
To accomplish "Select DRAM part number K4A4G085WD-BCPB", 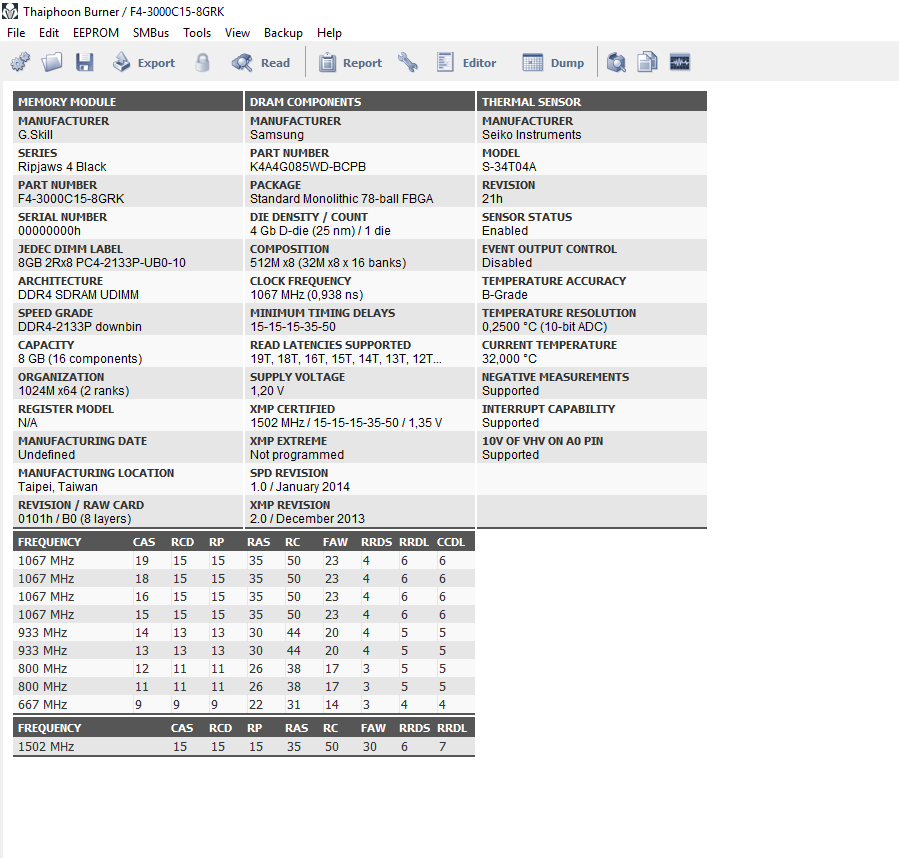I will [x=308, y=167].
